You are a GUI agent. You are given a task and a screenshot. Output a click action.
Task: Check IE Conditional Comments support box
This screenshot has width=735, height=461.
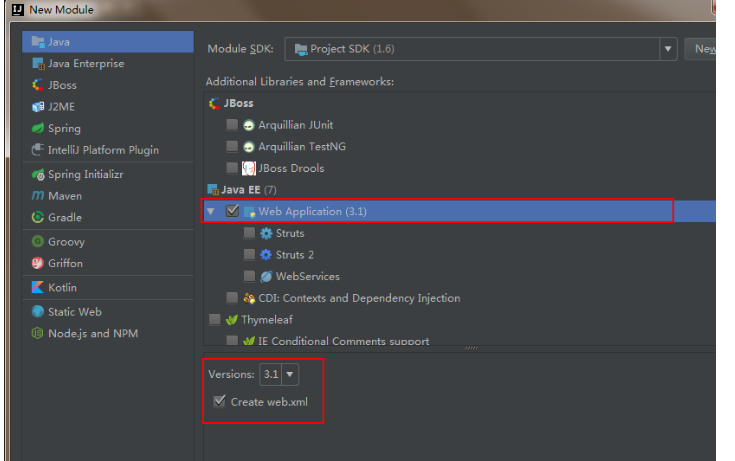(232, 340)
